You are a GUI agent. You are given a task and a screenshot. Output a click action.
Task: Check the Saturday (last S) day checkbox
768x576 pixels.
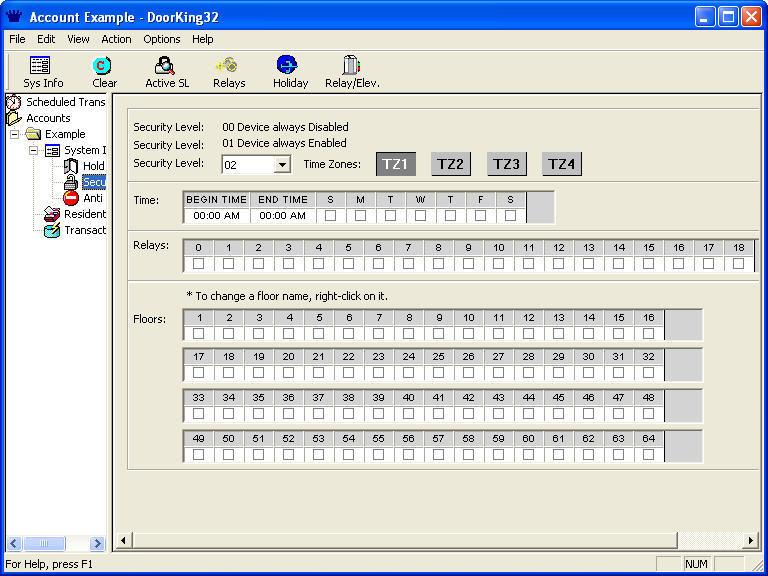510,216
